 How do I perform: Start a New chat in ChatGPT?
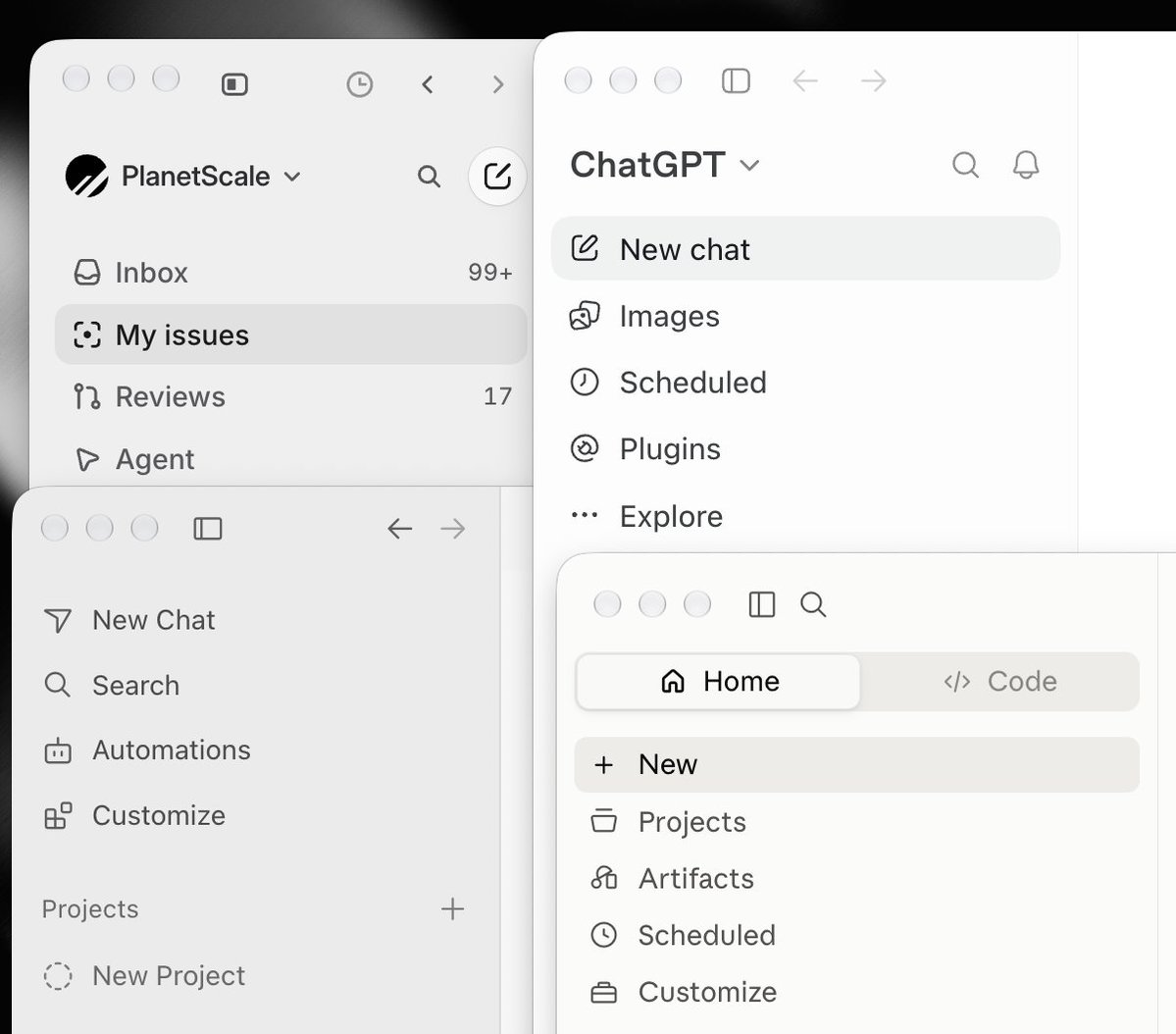pyautogui.click(x=805, y=248)
